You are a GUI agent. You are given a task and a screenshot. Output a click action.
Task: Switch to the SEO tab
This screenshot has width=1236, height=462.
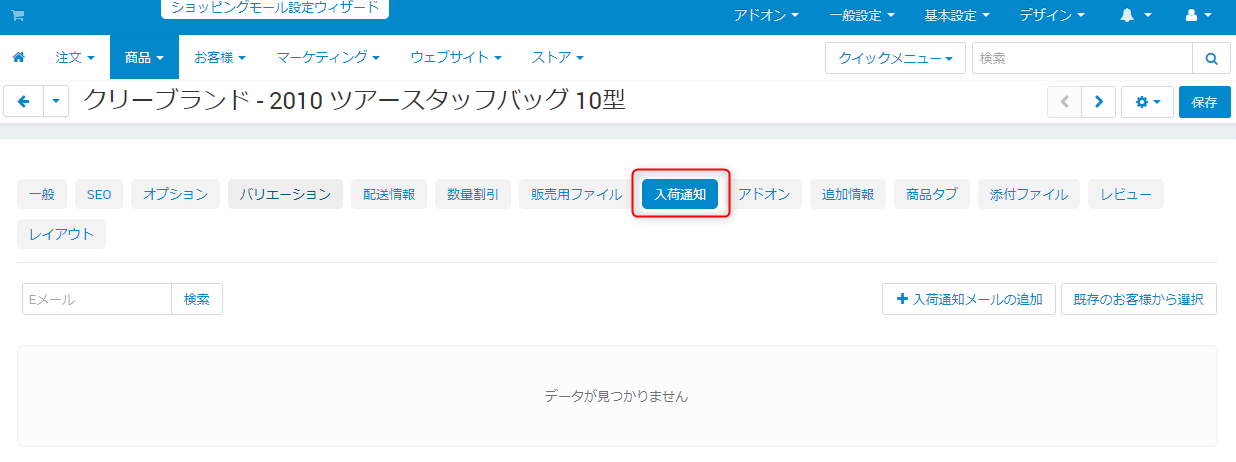click(99, 195)
